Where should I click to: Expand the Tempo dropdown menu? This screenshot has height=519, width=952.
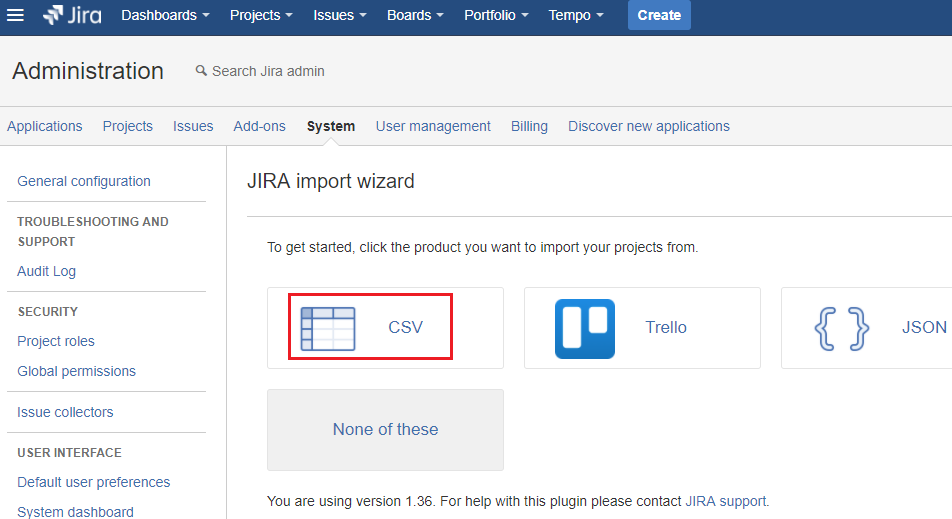[576, 15]
